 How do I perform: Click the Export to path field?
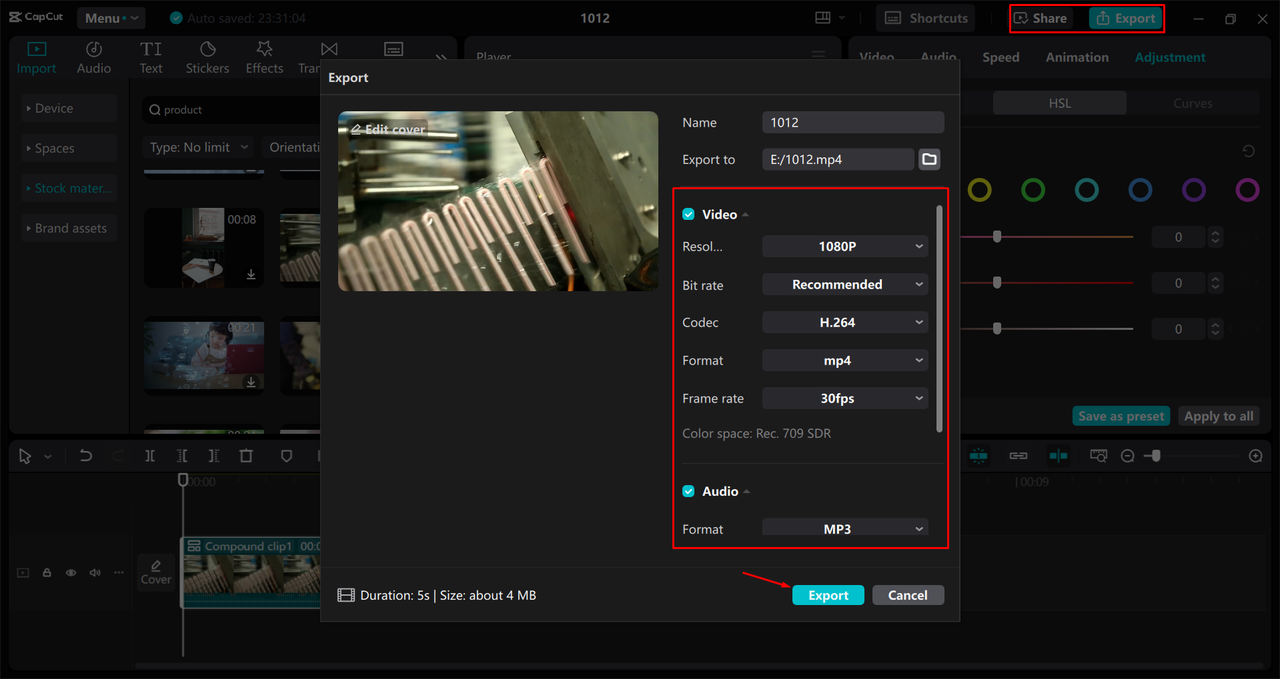(838, 159)
